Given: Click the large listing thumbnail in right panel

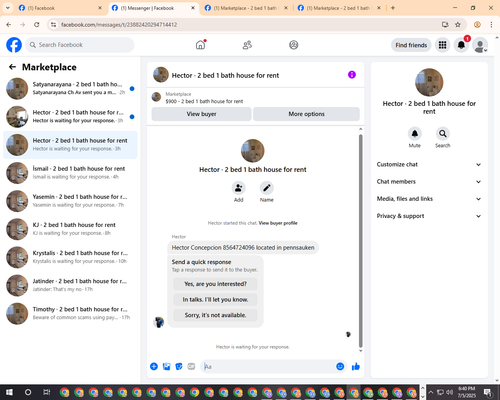Looking at the screenshot, I should coord(429,83).
